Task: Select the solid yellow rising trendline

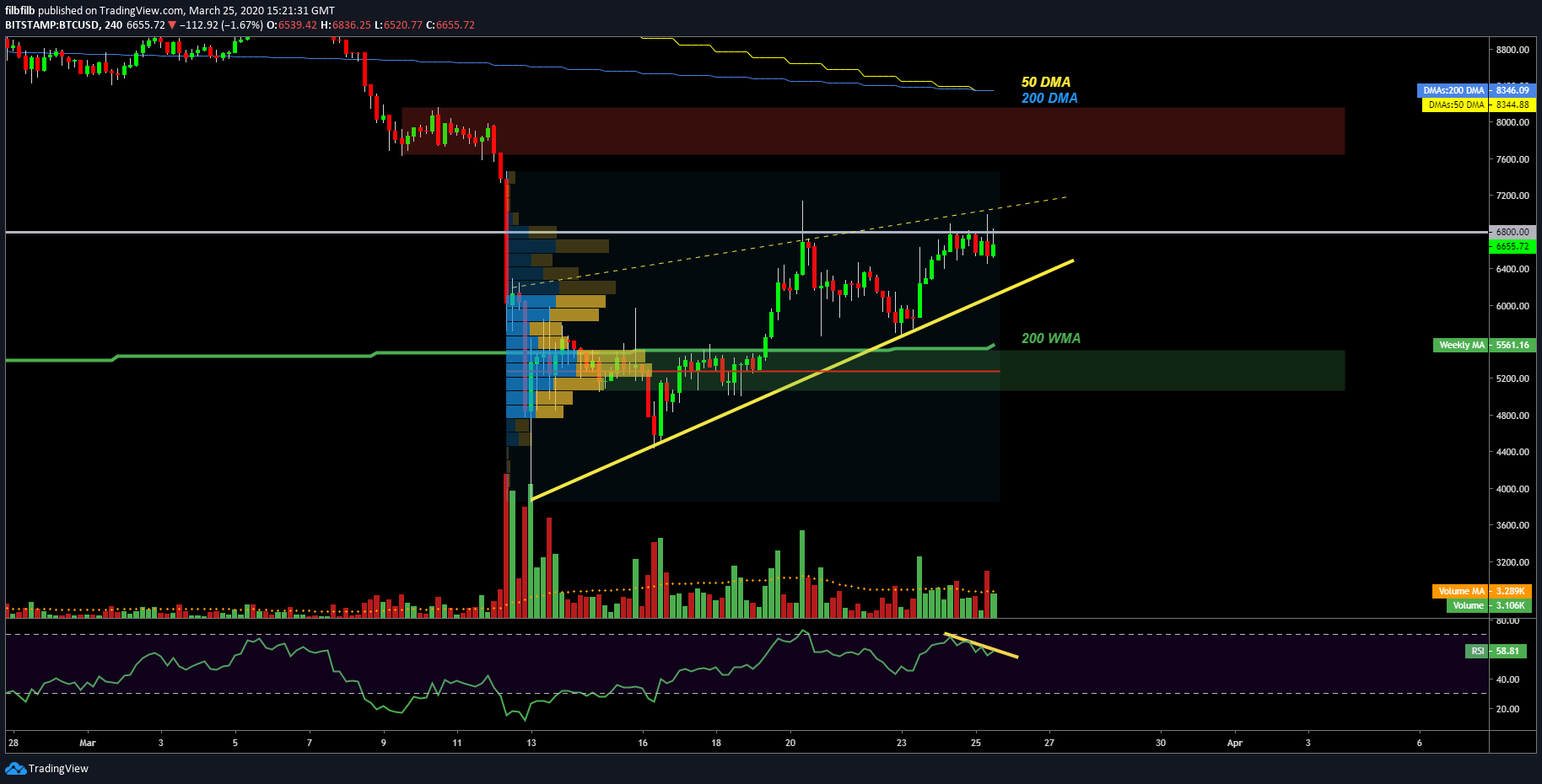Action: pos(801,380)
